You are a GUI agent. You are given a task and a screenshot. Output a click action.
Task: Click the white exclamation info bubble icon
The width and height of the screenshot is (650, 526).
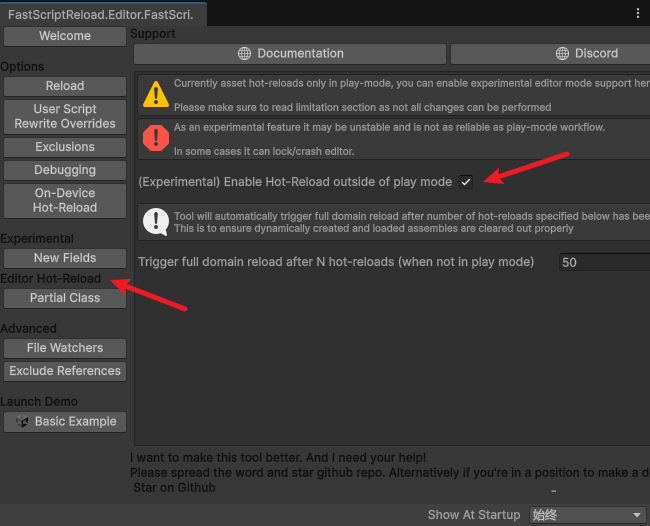[x=156, y=222]
